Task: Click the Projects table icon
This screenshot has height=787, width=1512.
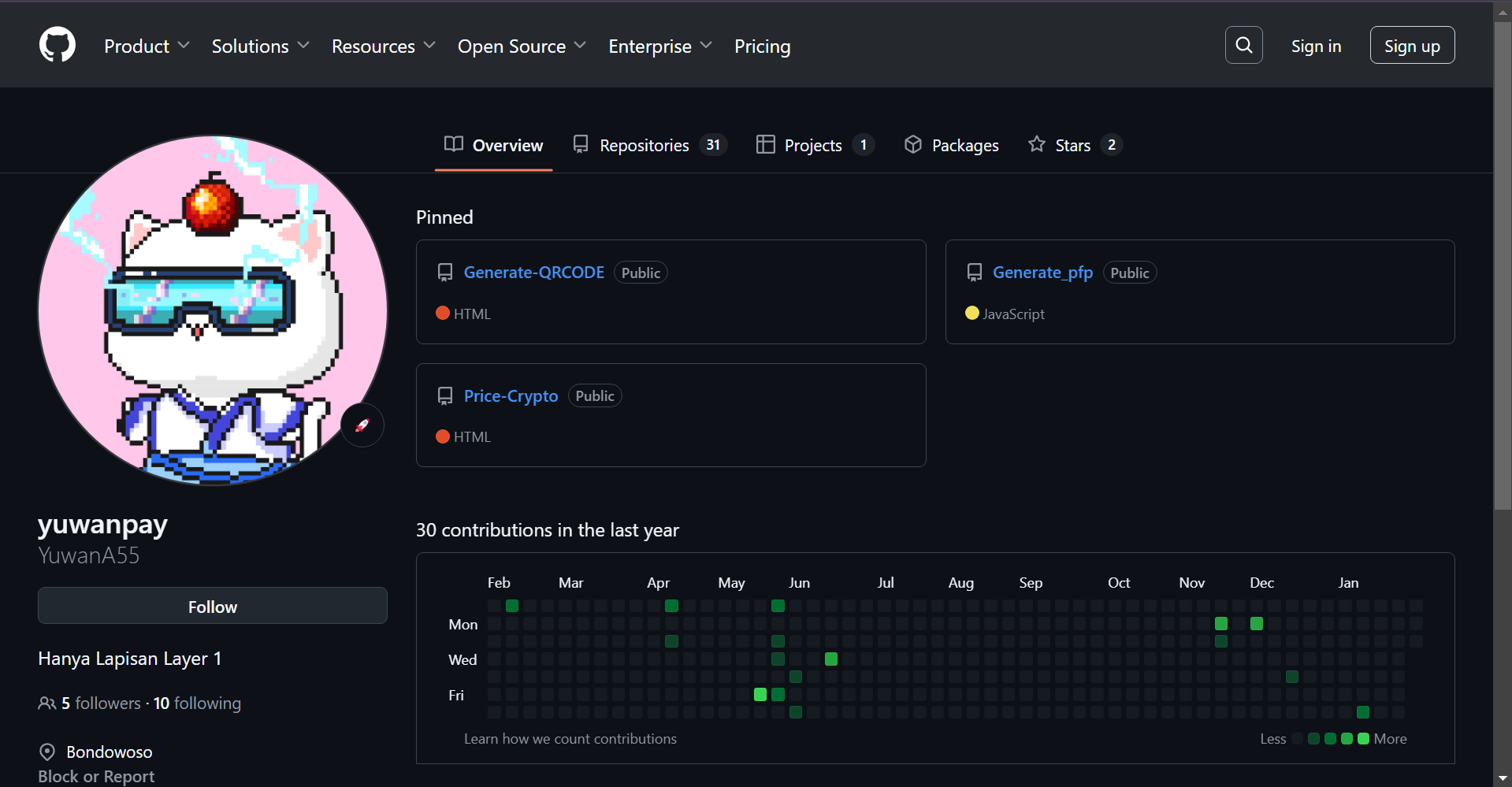Action: pyautogui.click(x=764, y=144)
